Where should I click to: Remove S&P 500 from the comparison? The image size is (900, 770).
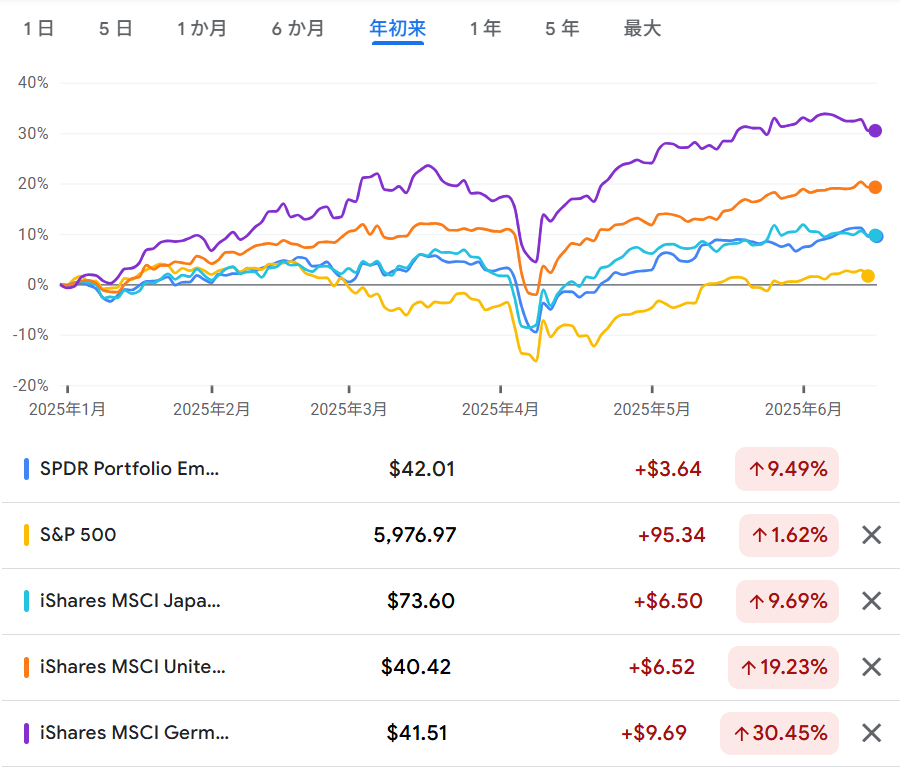[871, 535]
